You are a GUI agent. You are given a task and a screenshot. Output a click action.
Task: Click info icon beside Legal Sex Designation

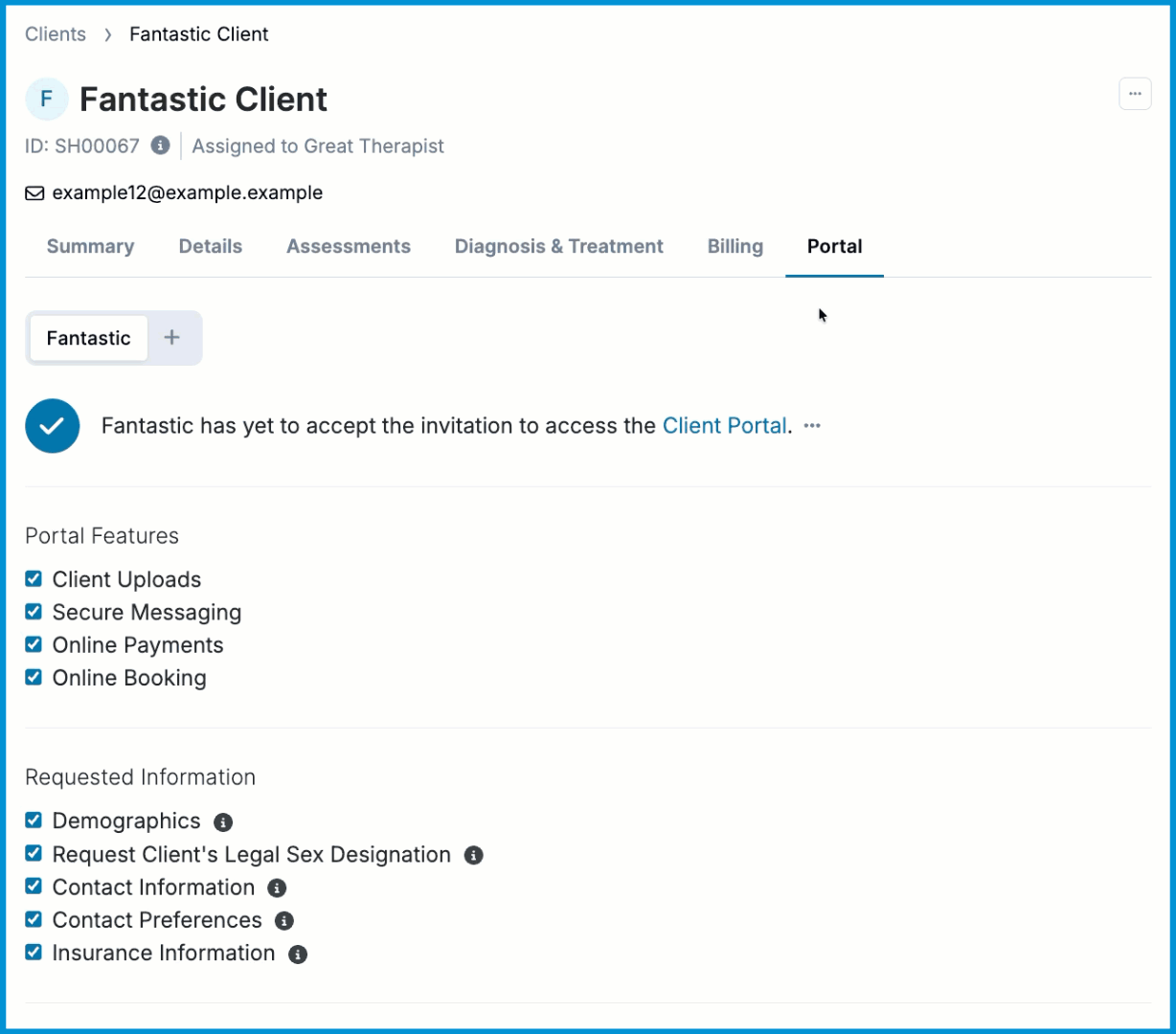click(x=473, y=855)
